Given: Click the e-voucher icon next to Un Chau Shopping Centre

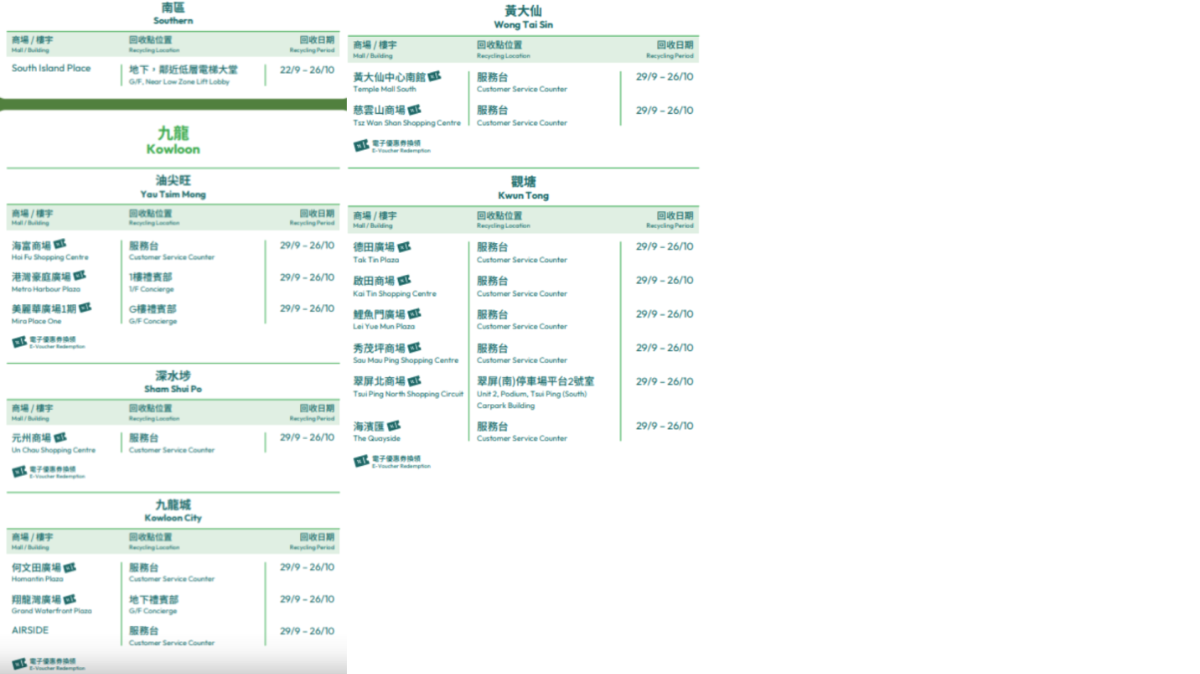Looking at the screenshot, I should [x=60, y=437].
